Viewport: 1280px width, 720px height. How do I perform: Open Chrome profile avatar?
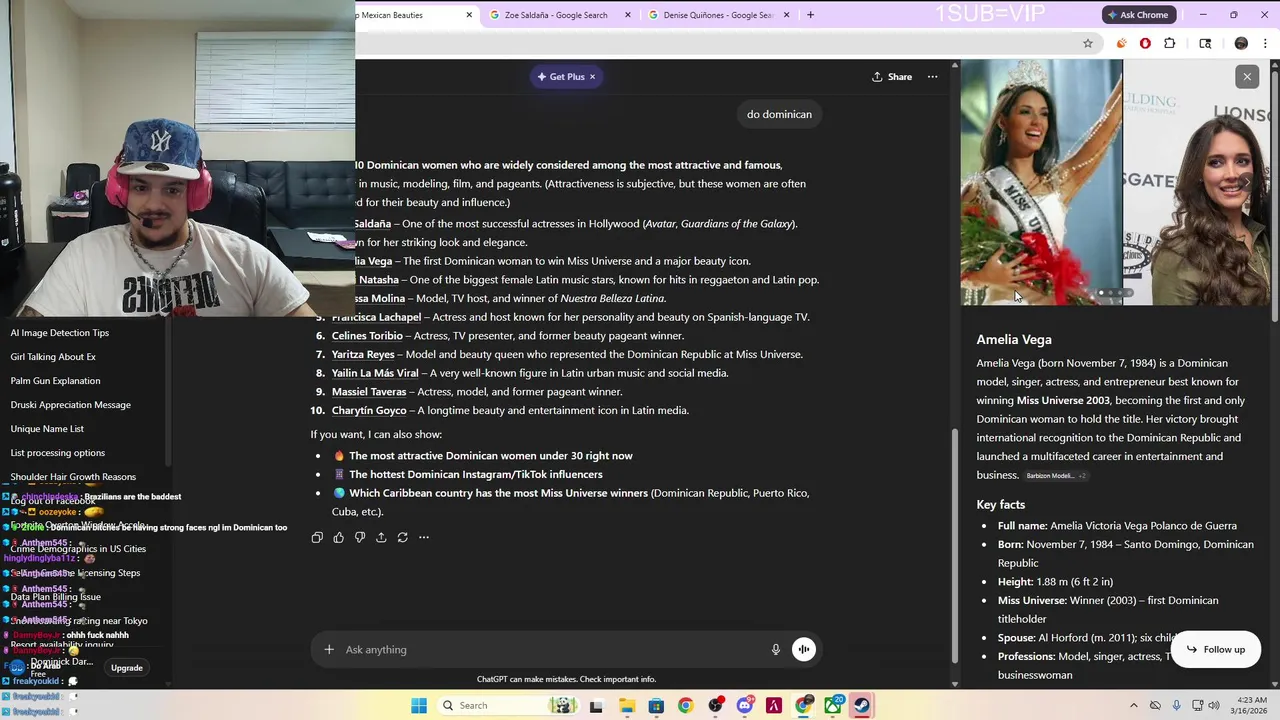(1241, 43)
